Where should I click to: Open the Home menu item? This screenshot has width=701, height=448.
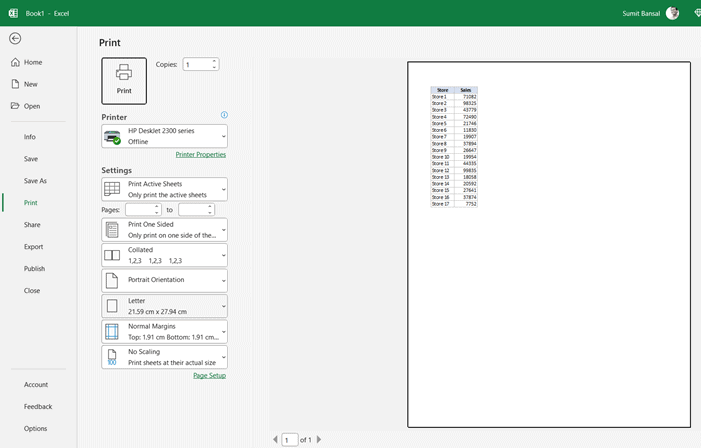[x=32, y=62]
